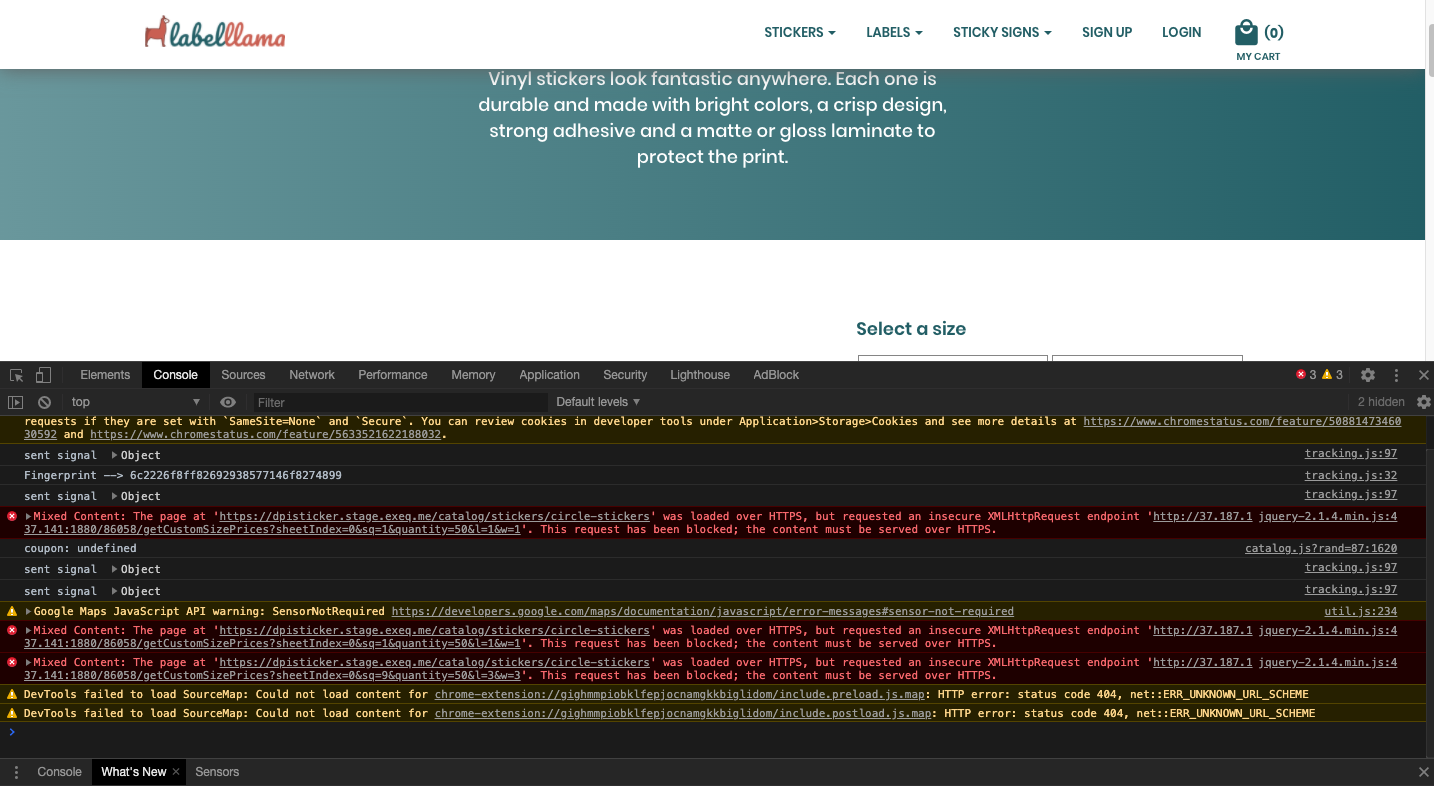Expand the first sent signal Object

115,455
